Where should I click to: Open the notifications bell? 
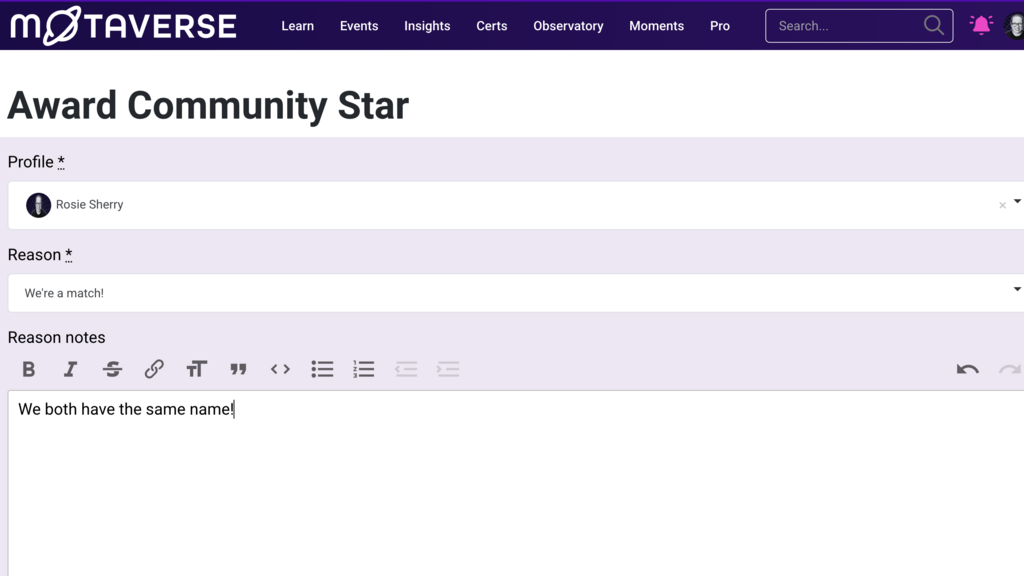coord(981,25)
